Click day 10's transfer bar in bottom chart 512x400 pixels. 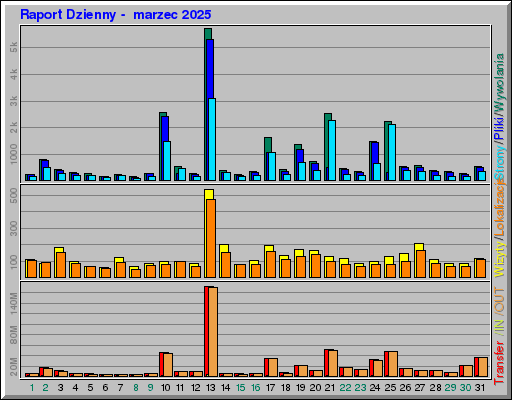168,365
